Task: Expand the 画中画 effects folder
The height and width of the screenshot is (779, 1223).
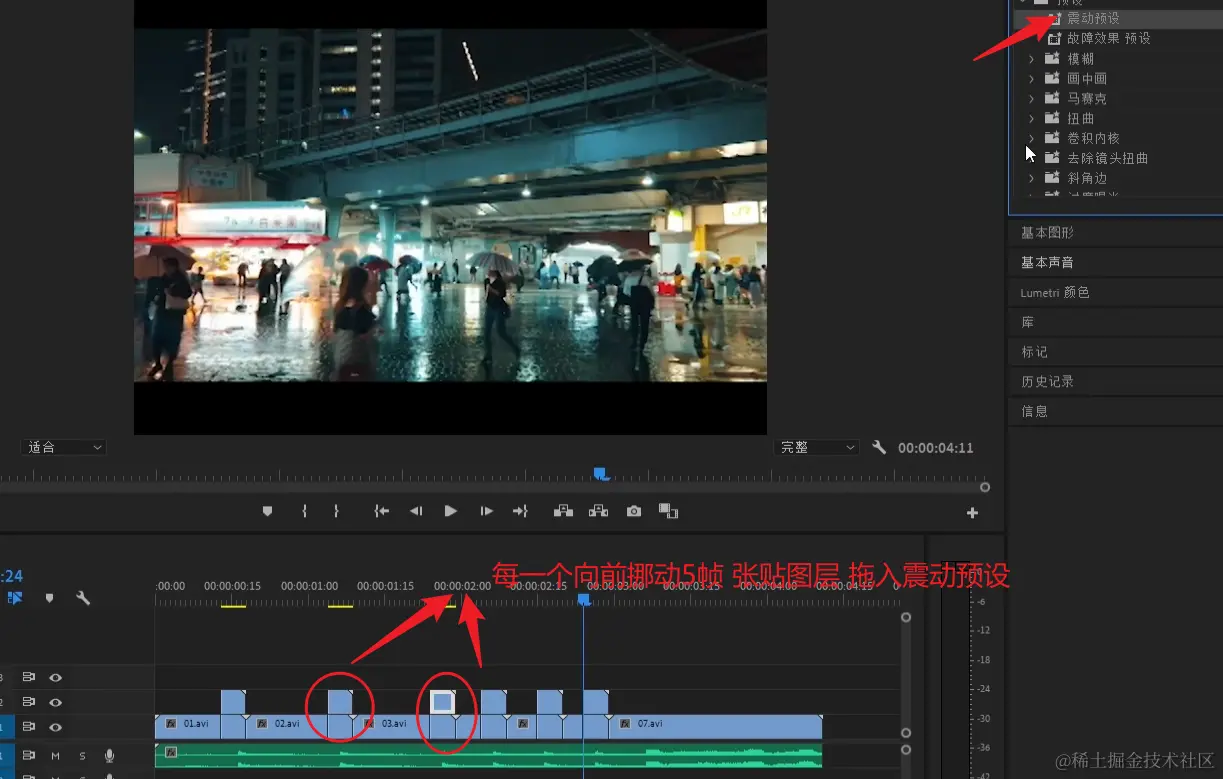Action: point(1031,79)
